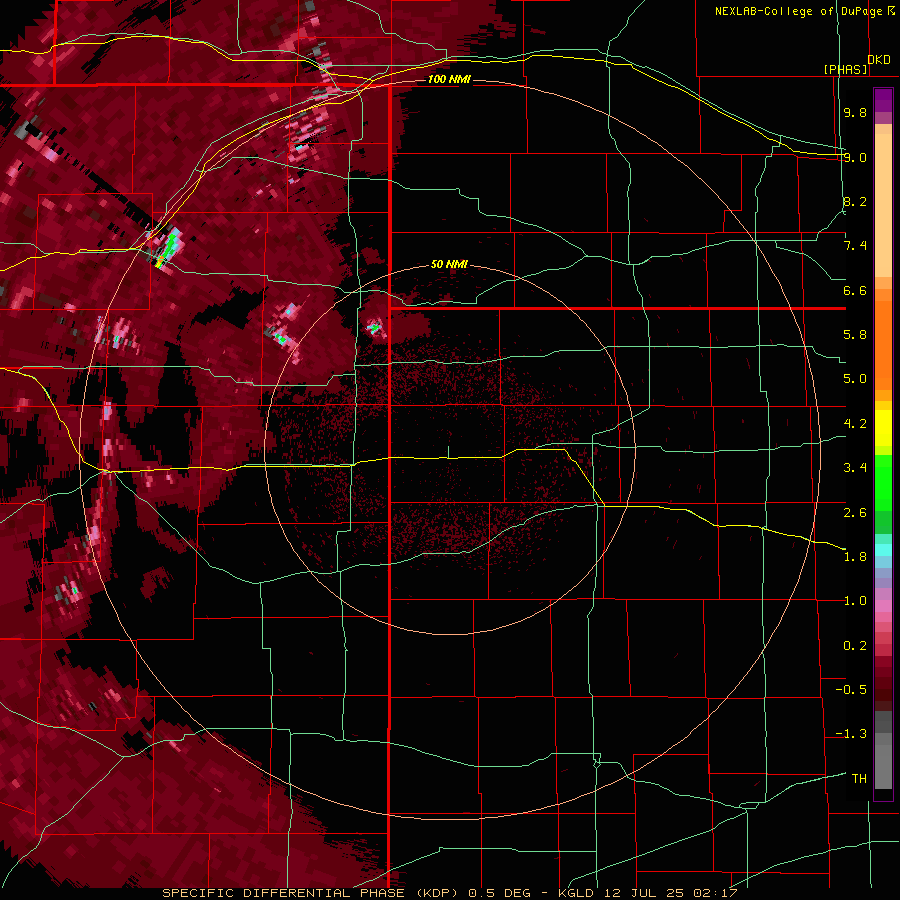
Task: Click the 3.4 value on color scale
Action: (855, 468)
